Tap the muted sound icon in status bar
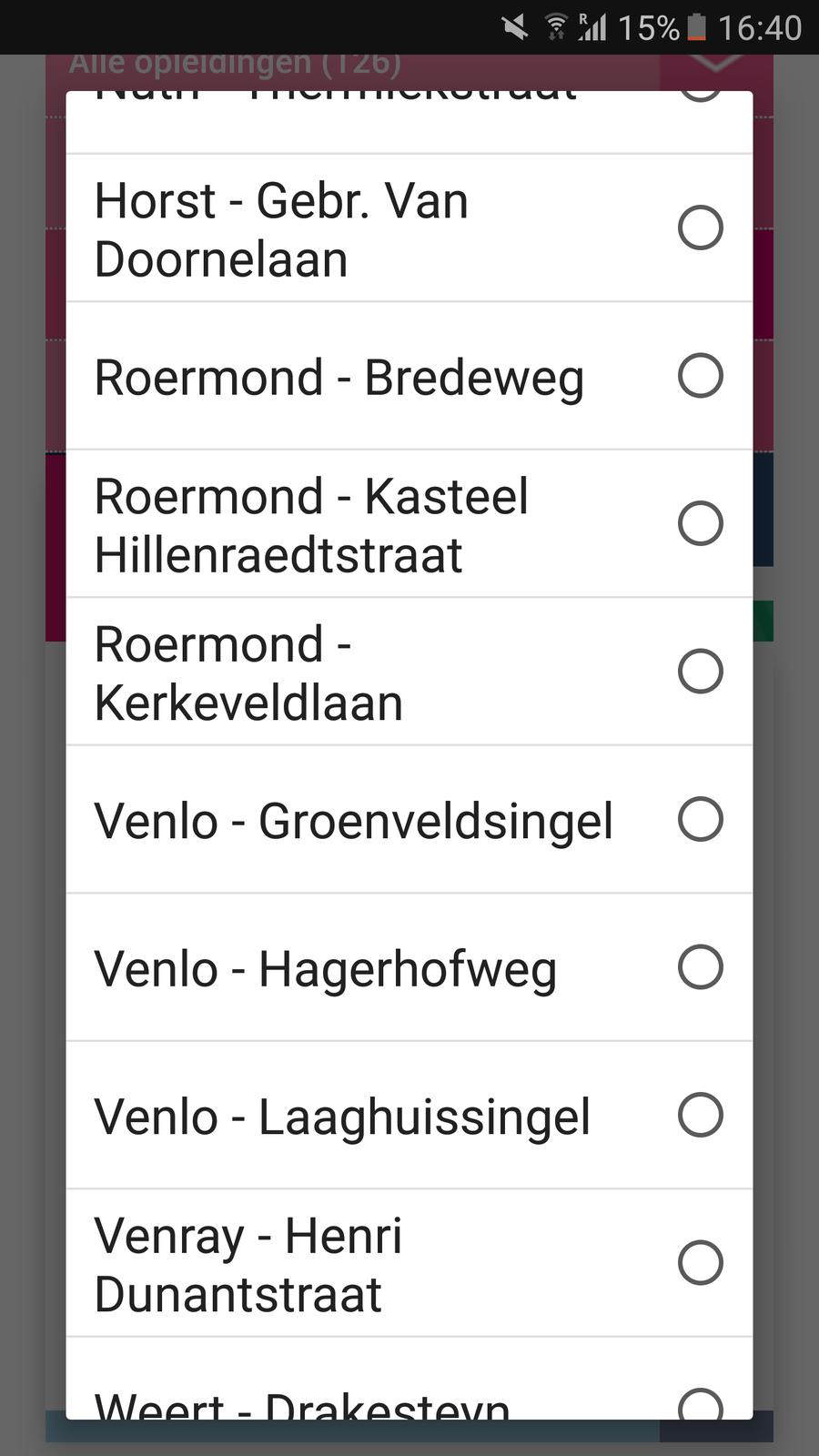 (x=515, y=27)
